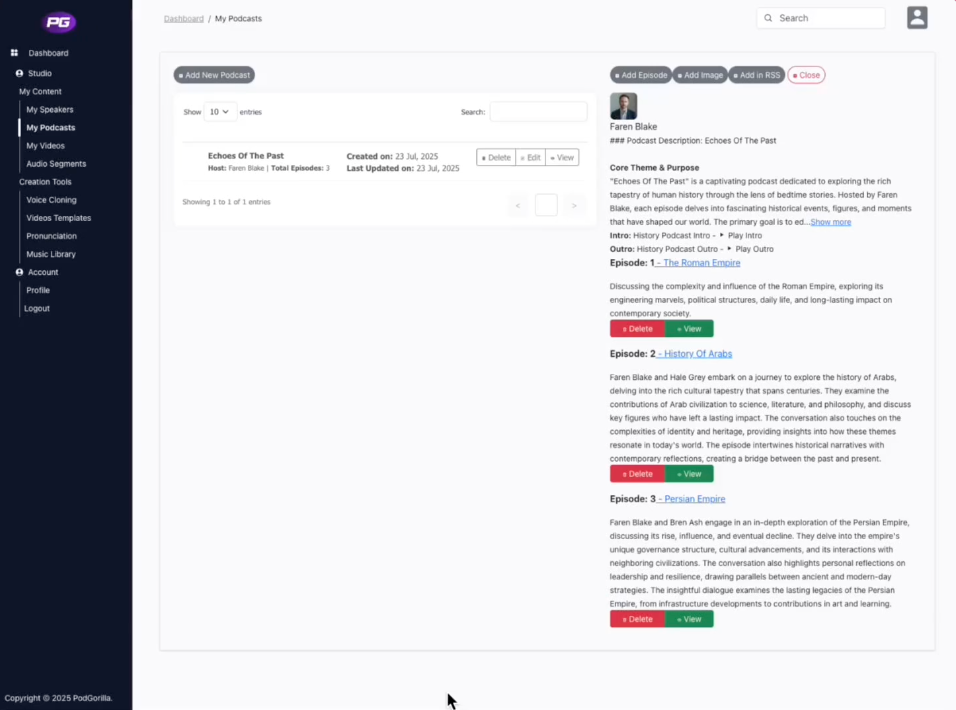
Task: Open Voice Cloning in the sidebar
Action: point(51,200)
